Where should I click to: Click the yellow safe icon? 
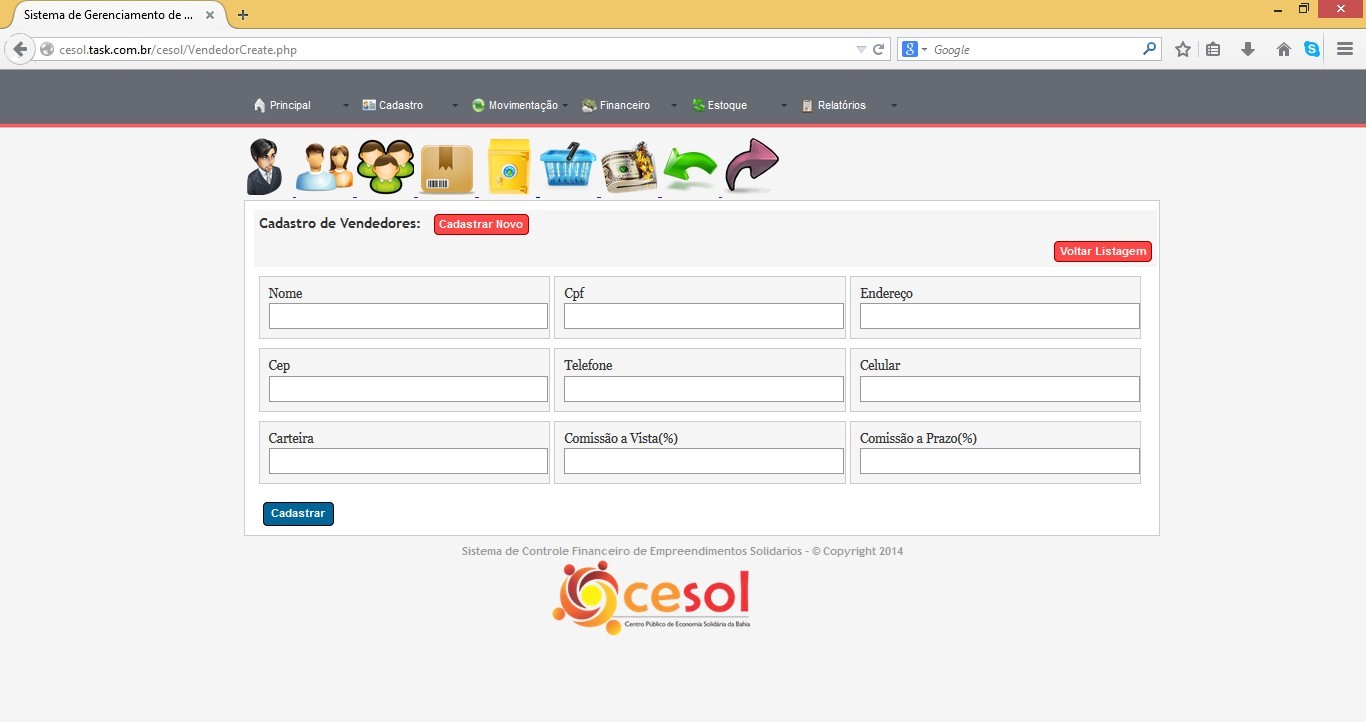[508, 167]
